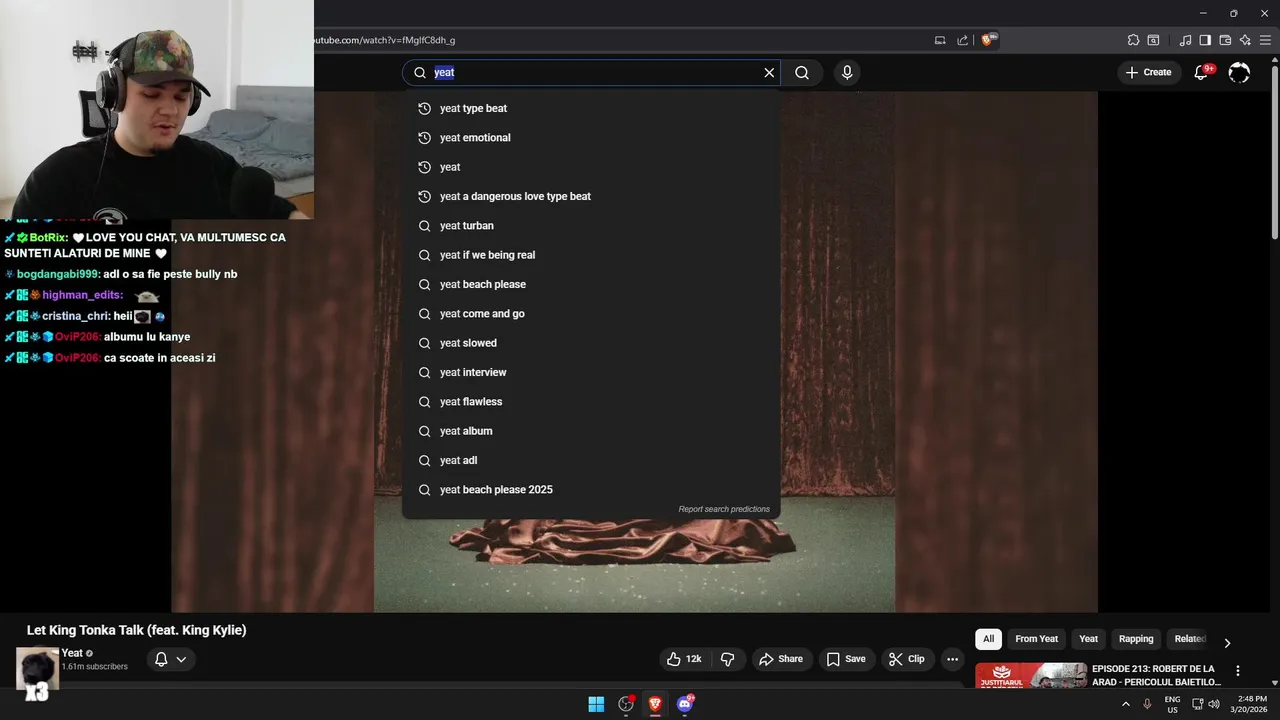Screen dimensions: 1280x720
Task: Choose 'yeat a dangerous love type beat' suggestion
Action: pyautogui.click(x=591, y=196)
